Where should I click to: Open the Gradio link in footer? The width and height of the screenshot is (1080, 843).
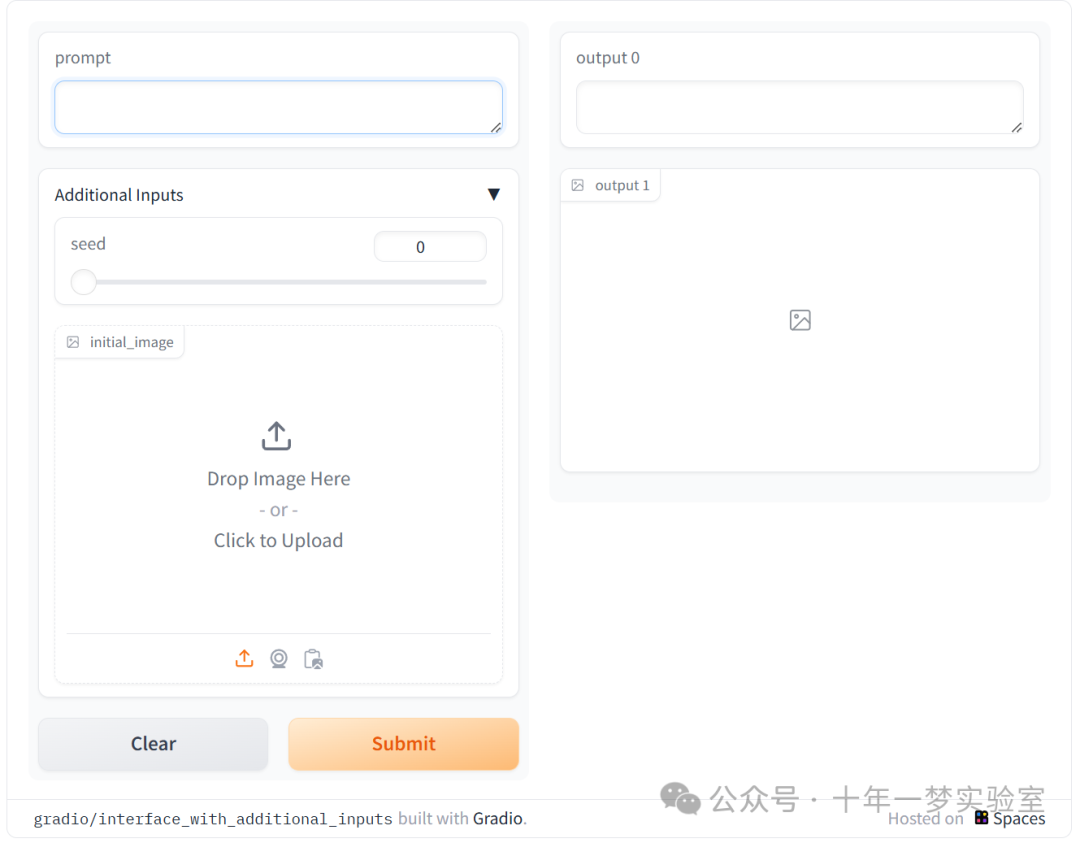[x=497, y=818]
